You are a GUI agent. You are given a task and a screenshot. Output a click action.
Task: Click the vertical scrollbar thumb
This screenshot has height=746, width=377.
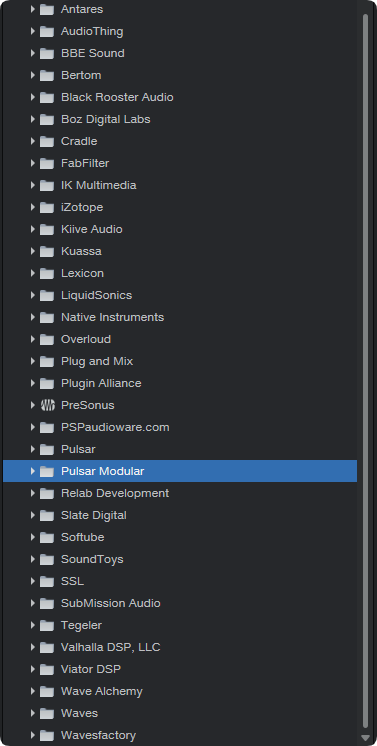pos(366,371)
